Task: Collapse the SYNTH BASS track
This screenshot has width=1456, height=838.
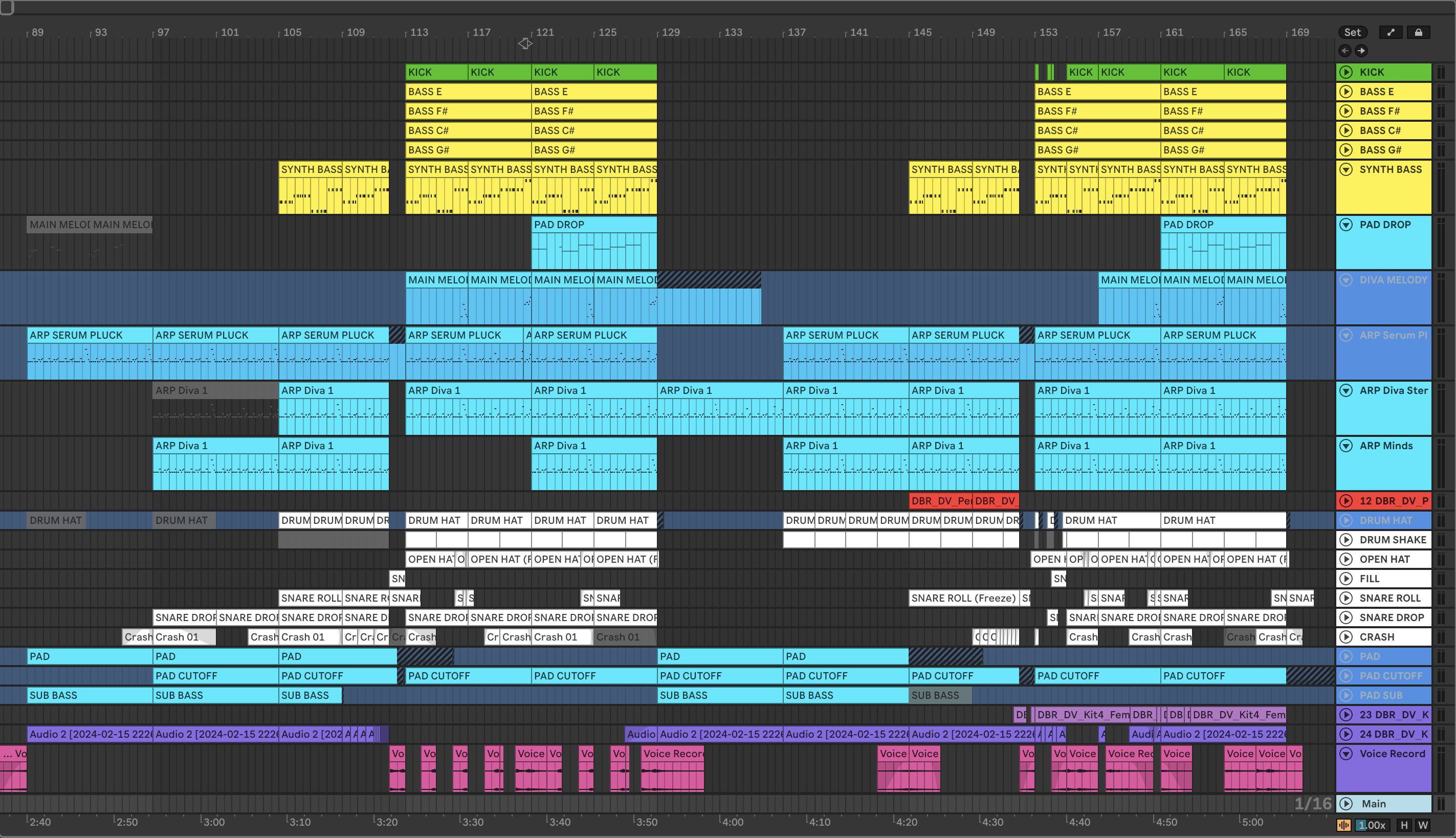Action: click(1346, 169)
